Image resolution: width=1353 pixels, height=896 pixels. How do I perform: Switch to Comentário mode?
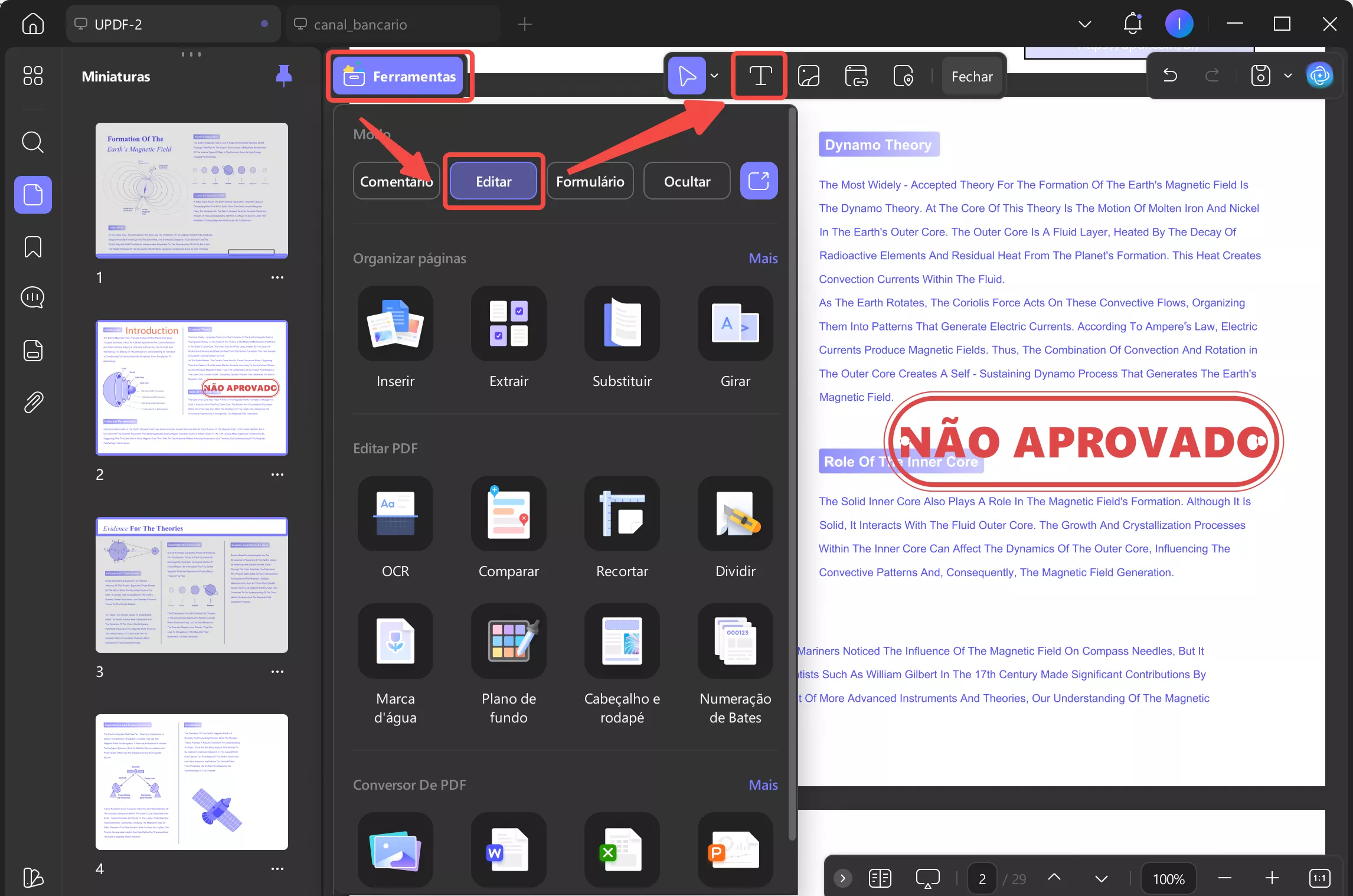pos(396,181)
